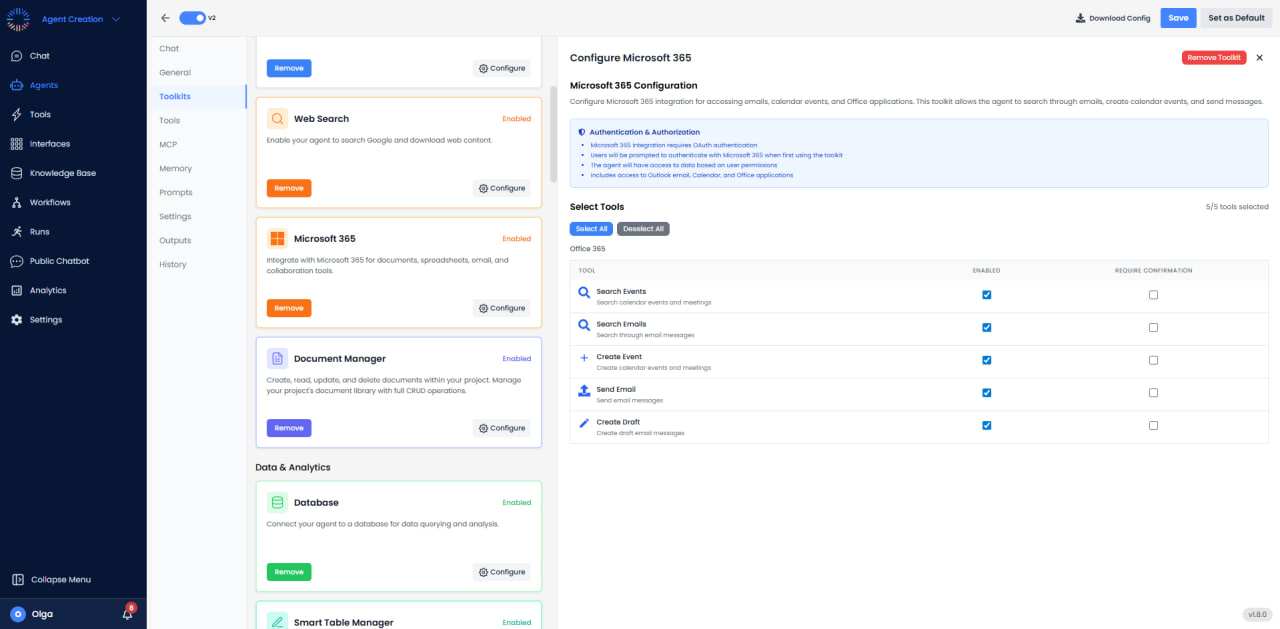Click the Web Search toolkit icon
1280x629 pixels.
point(278,119)
